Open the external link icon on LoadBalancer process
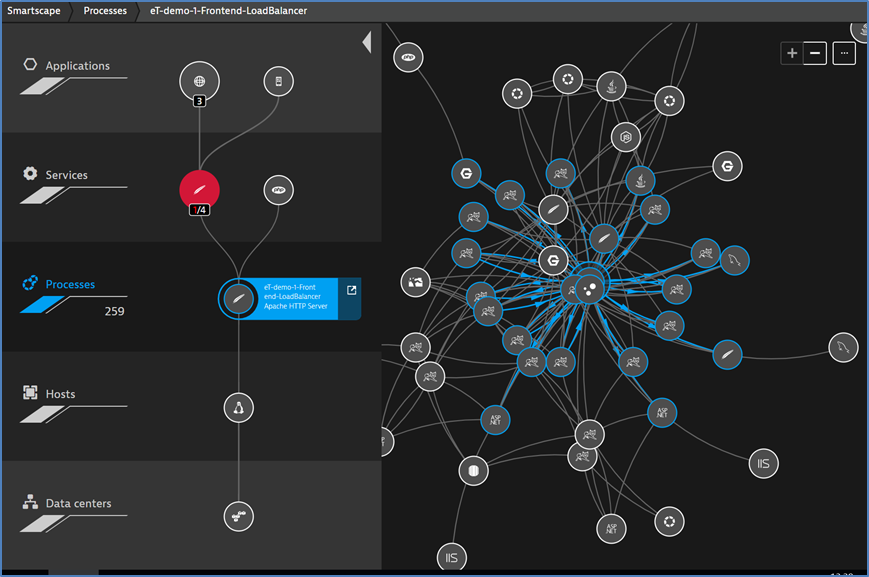This screenshot has width=869, height=577. tap(351, 291)
